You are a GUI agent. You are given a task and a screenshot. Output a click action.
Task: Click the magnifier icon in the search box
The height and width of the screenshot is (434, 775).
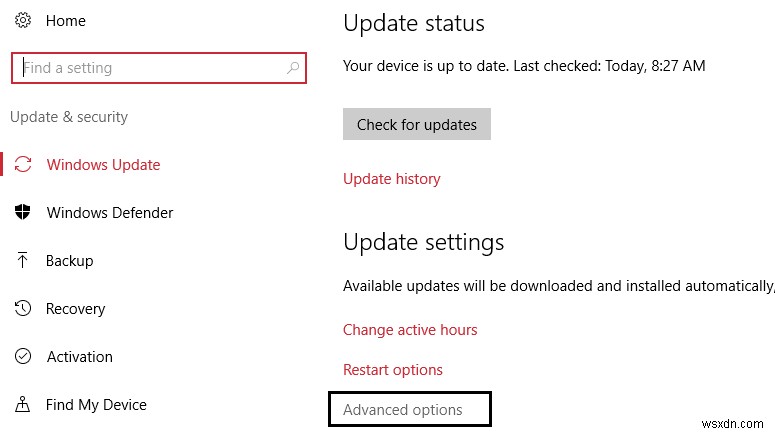(292, 68)
